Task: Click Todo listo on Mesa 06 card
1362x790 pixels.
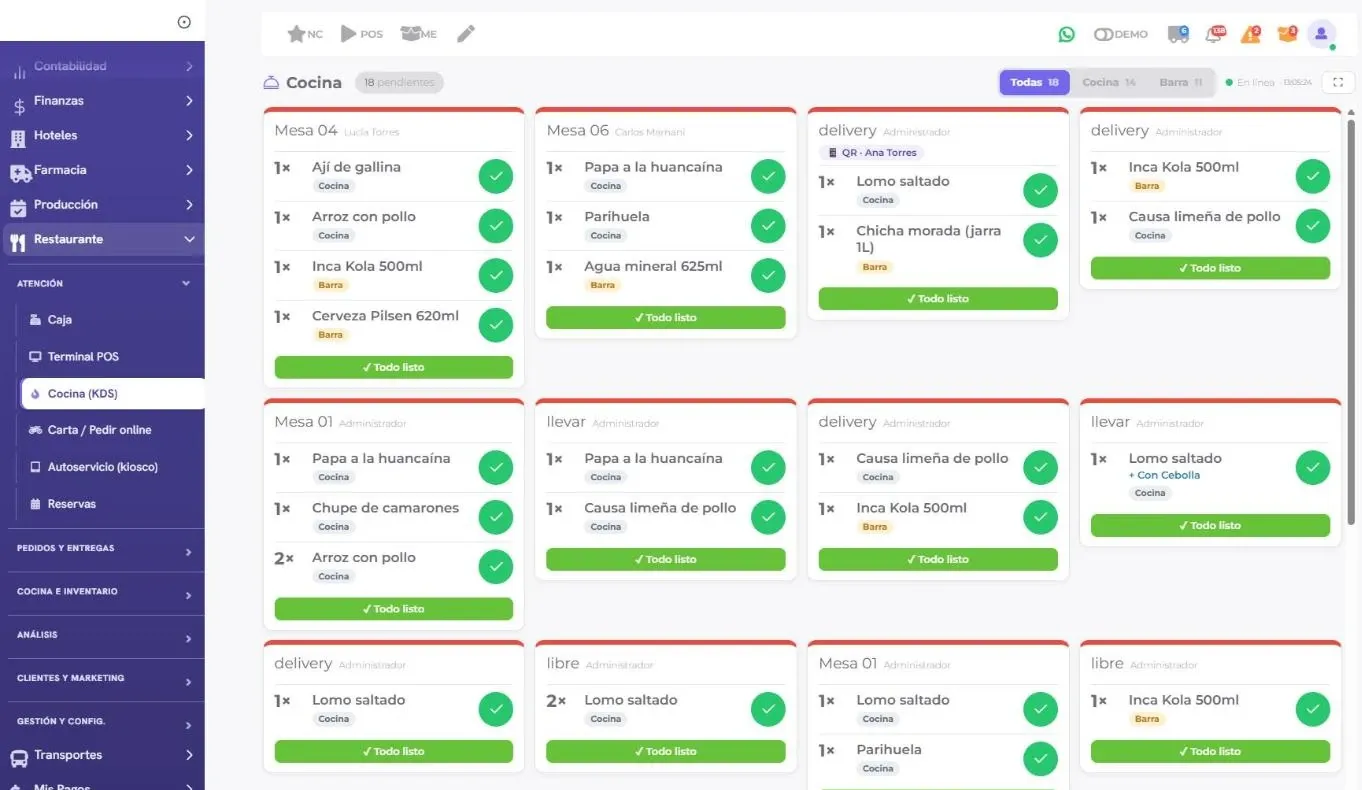Action: [x=666, y=317]
